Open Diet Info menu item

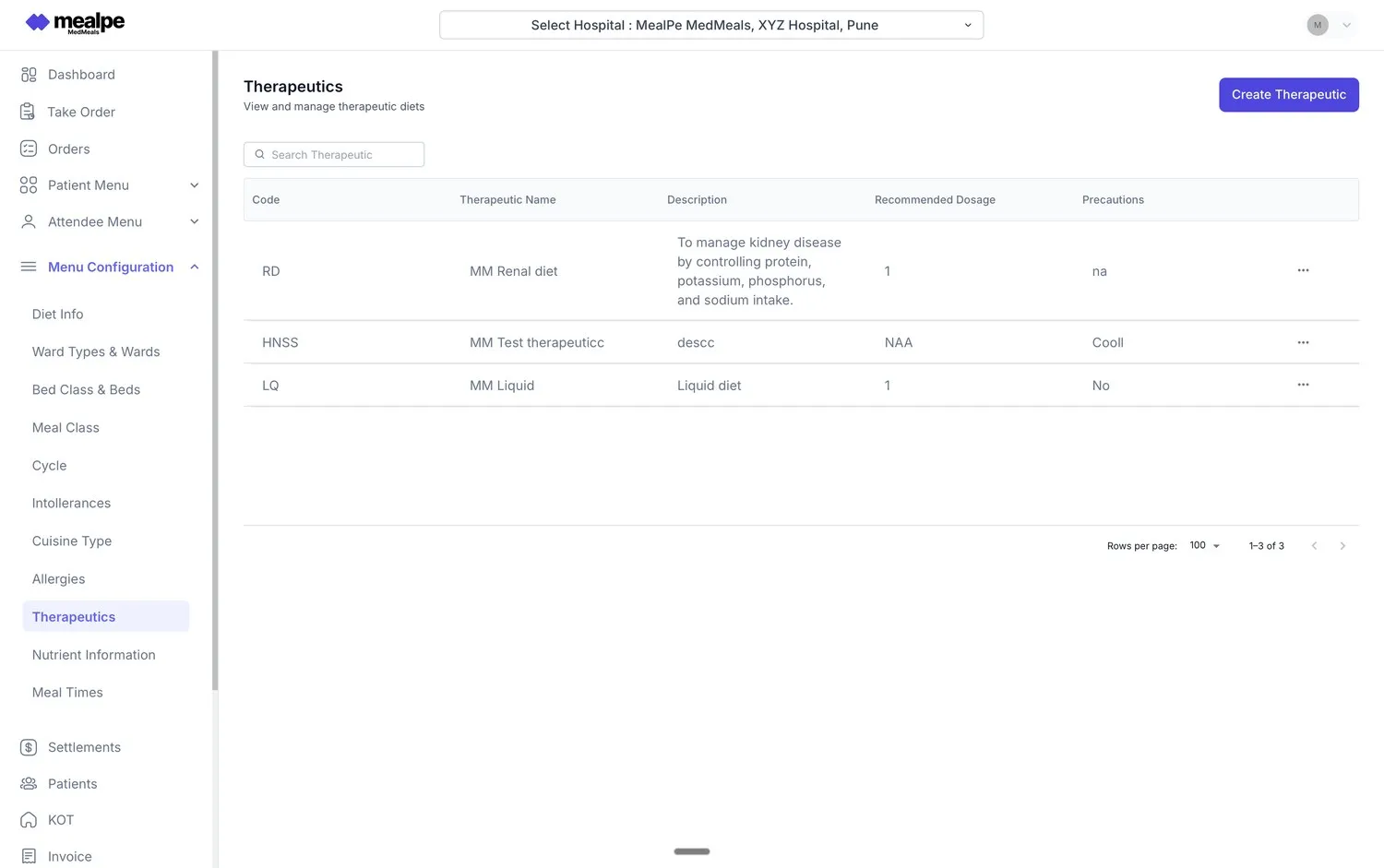click(58, 315)
